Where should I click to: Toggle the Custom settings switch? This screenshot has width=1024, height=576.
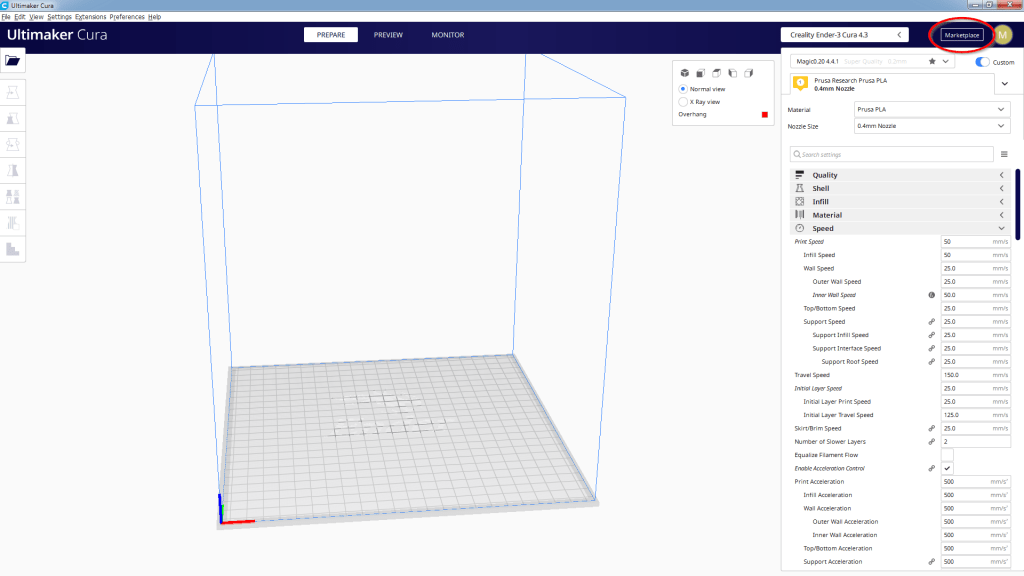click(982, 62)
